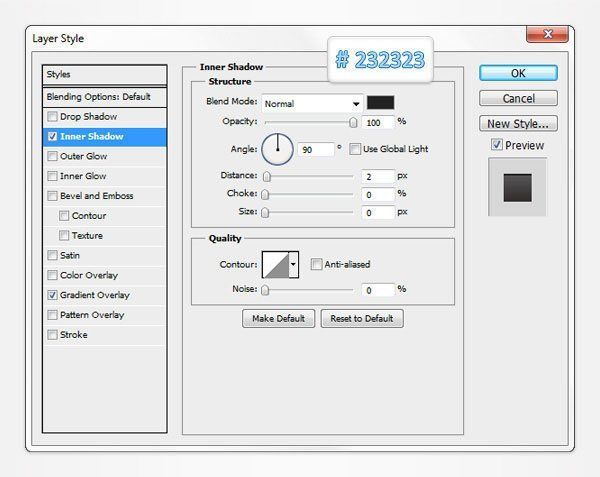The image size is (600, 477).
Task: Confirm with the OK button
Action: (x=518, y=73)
